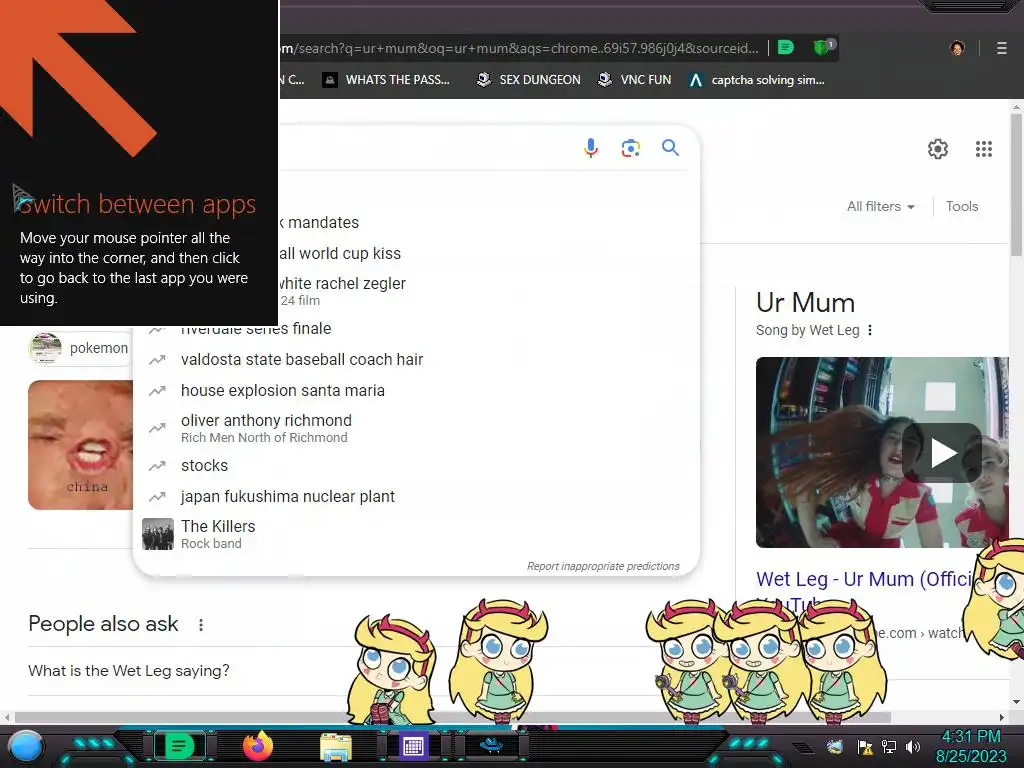The image size is (1024, 768).
Task: Open the captcha solving sim... bookmark
Action: (757, 80)
